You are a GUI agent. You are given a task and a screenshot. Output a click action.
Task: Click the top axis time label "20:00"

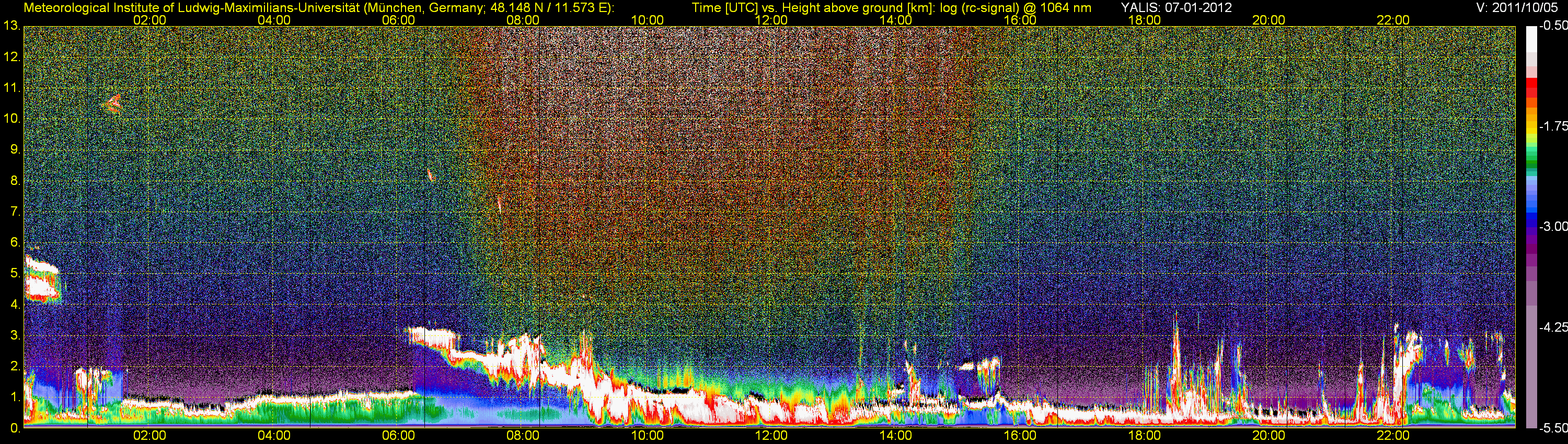click(x=1269, y=20)
